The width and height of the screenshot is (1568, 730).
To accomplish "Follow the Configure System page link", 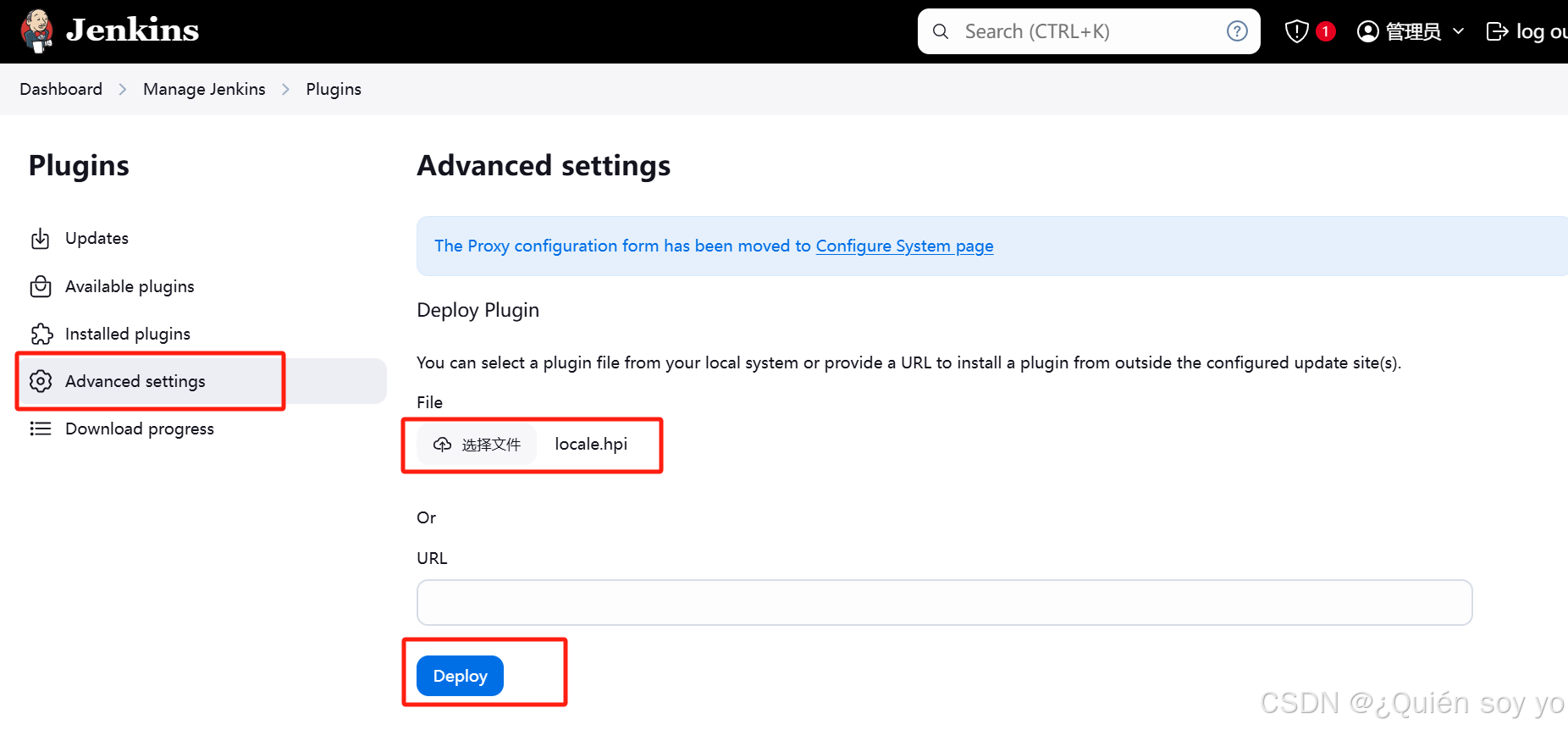I will click(x=904, y=246).
